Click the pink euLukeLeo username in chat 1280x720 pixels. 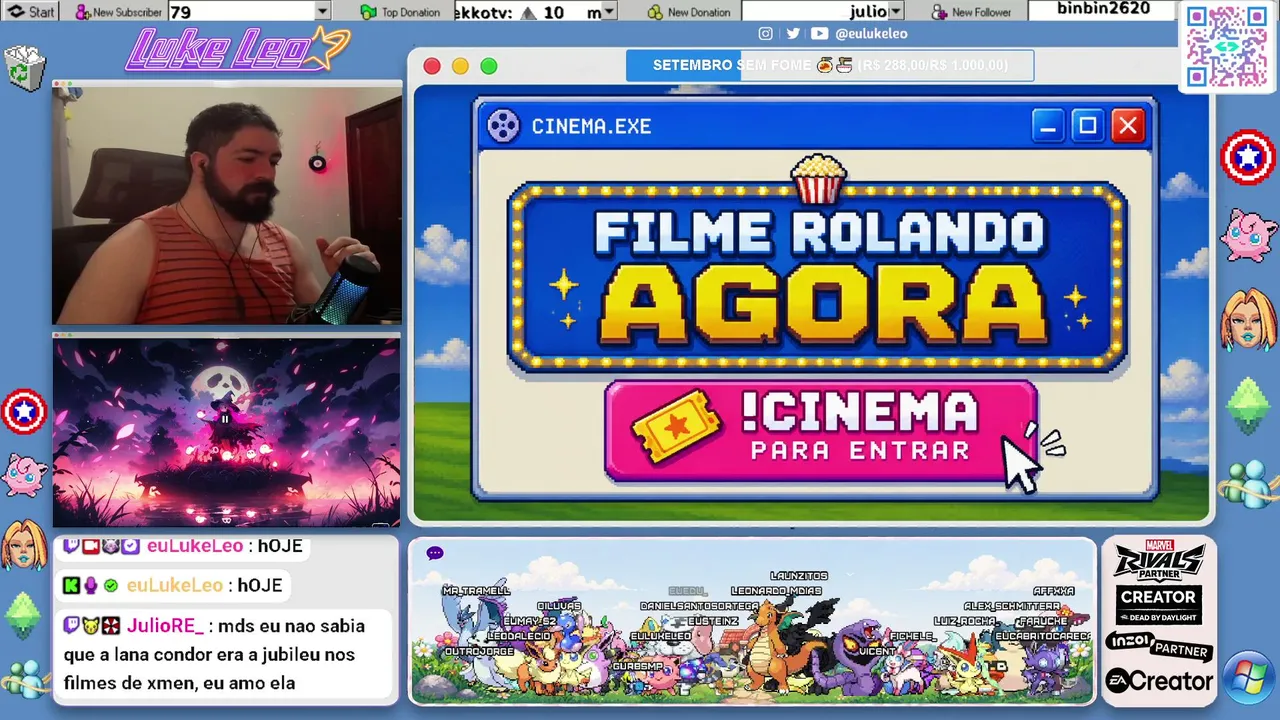pos(195,547)
